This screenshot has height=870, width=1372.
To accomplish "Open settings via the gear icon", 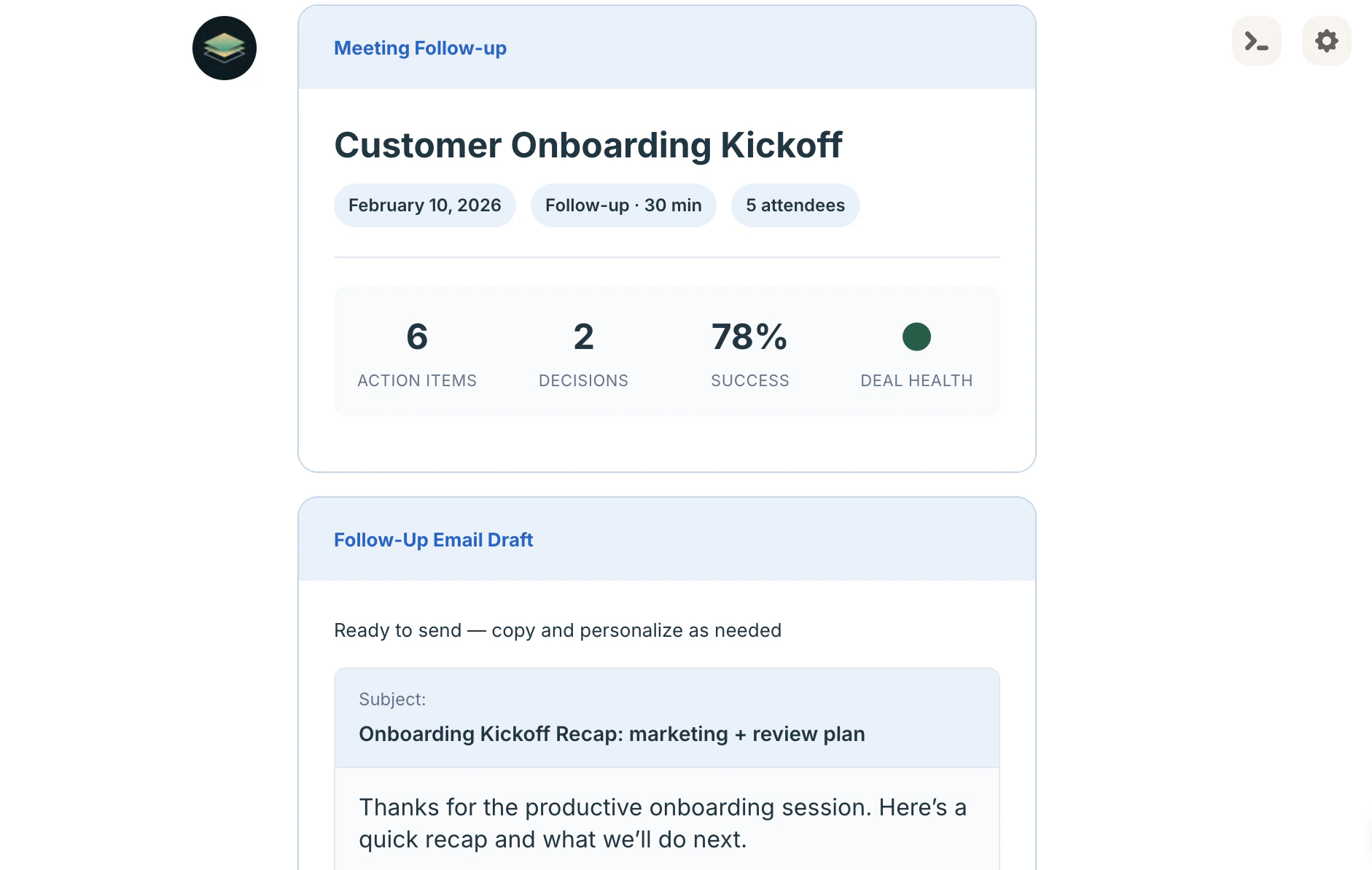I will pyautogui.click(x=1326, y=41).
